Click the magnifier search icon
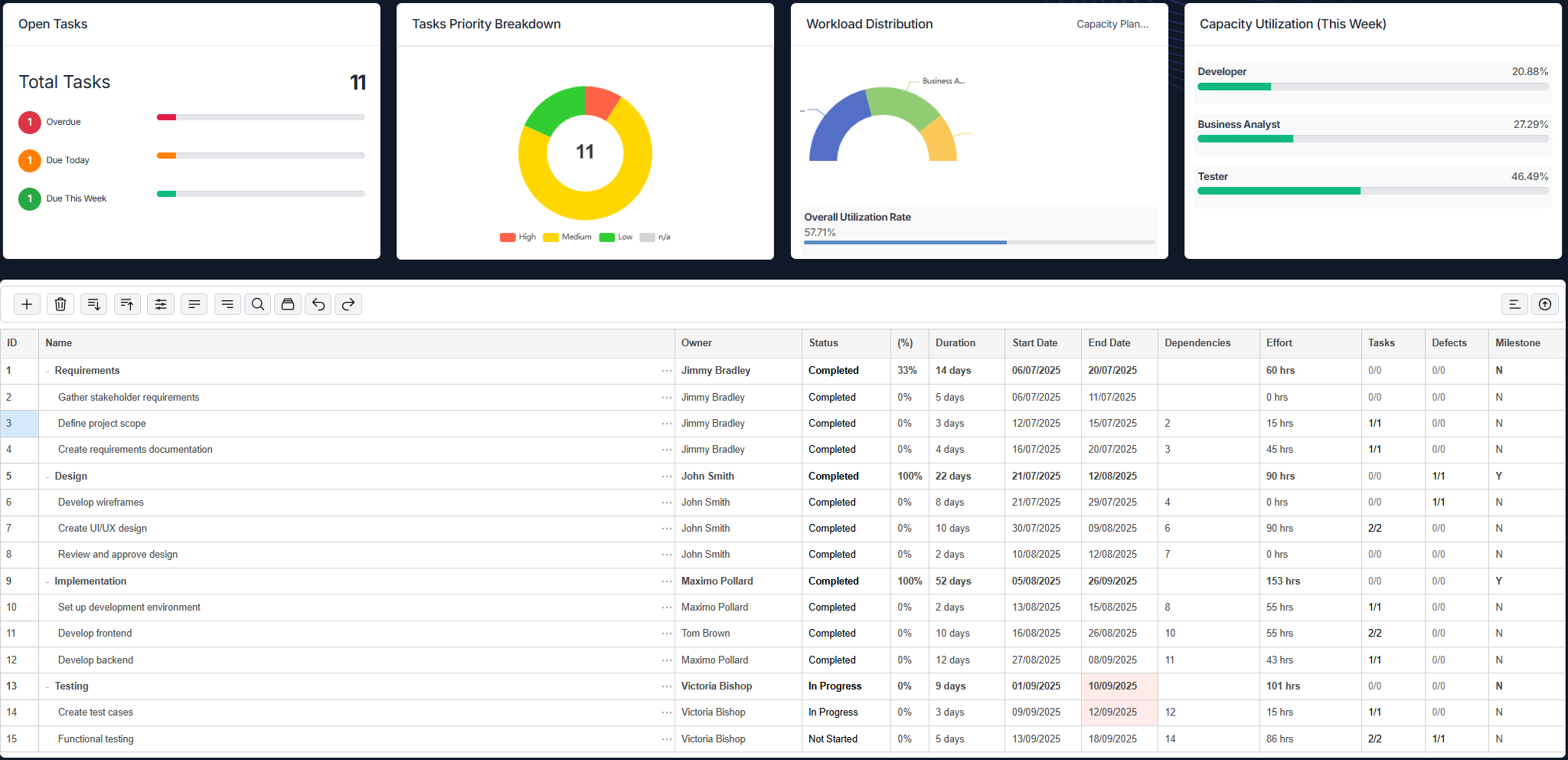 258,304
